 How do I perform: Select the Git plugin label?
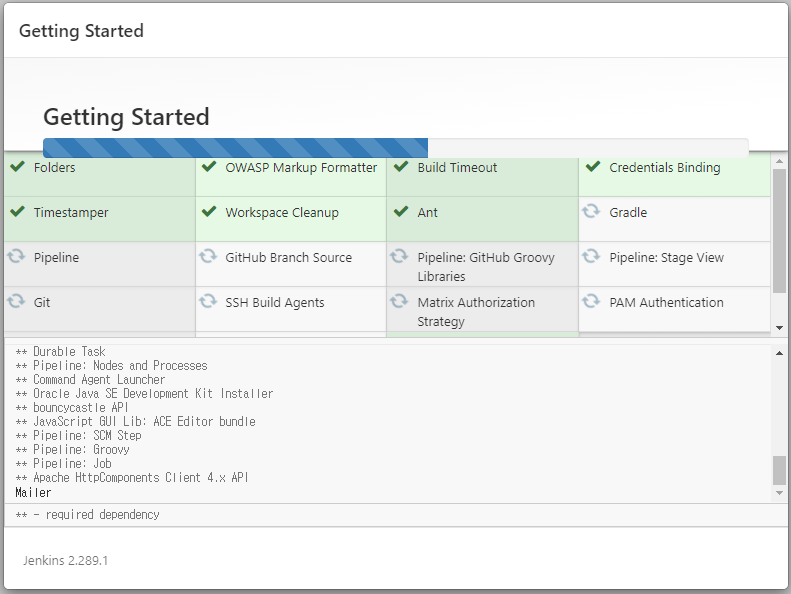point(42,302)
